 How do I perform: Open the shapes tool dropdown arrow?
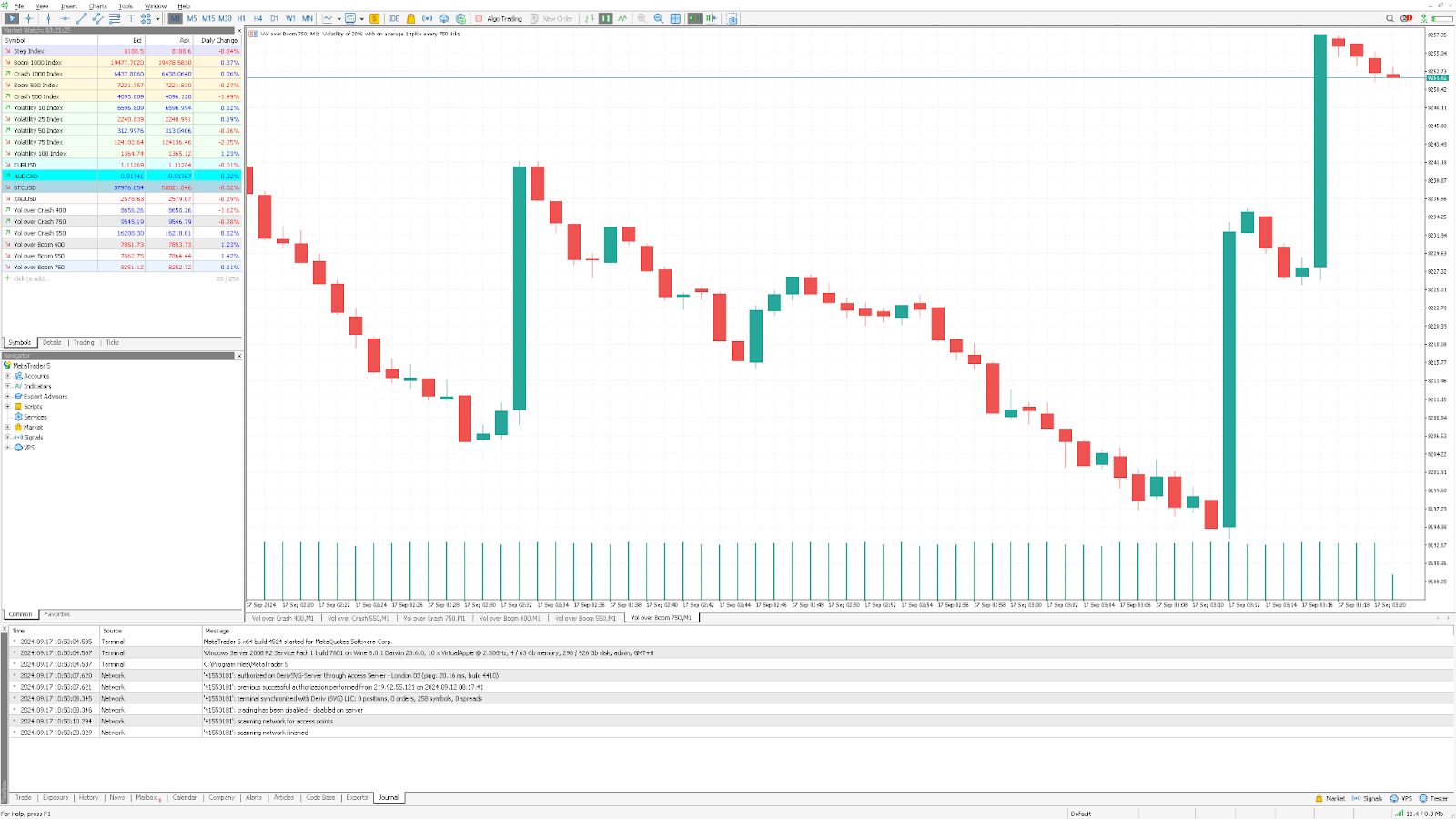pos(157,18)
